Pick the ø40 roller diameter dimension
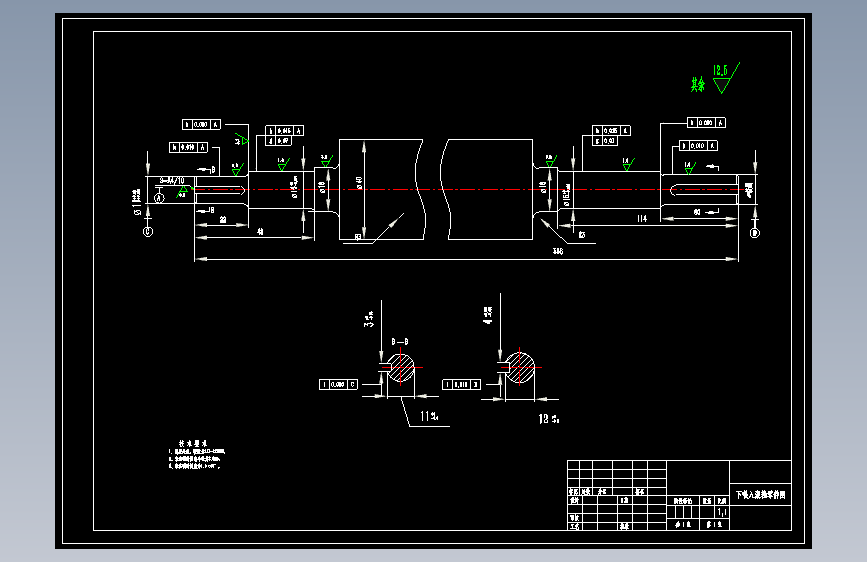Image resolution: width=867 pixels, height=562 pixels. click(x=359, y=183)
